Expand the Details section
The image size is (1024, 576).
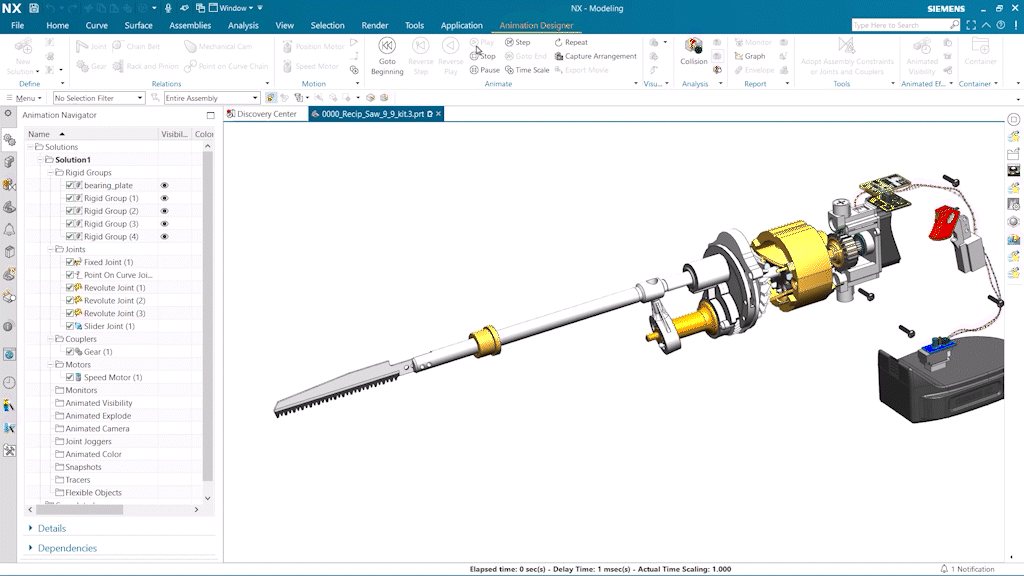point(52,528)
